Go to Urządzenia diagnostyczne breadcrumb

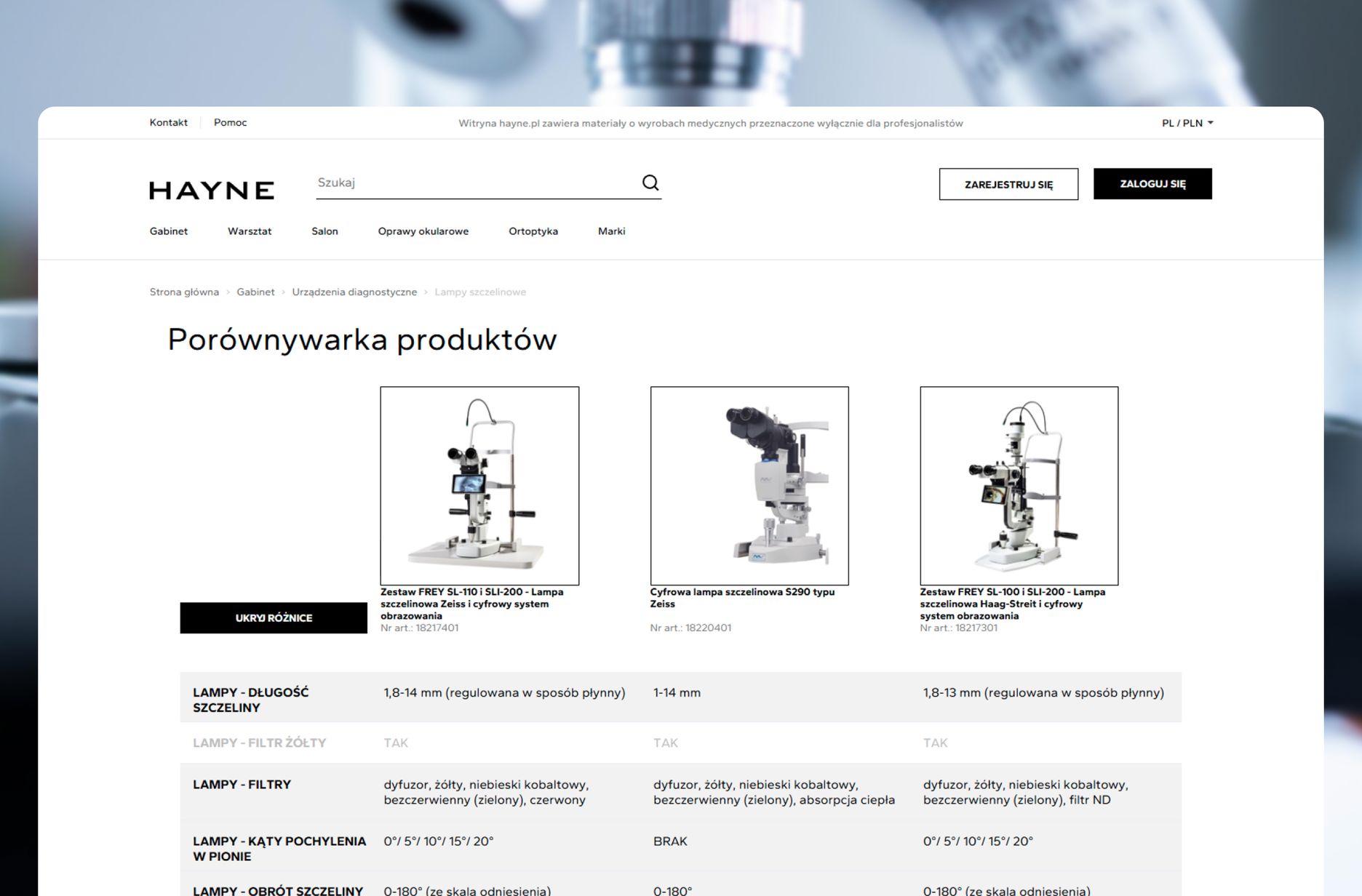(354, 292)
